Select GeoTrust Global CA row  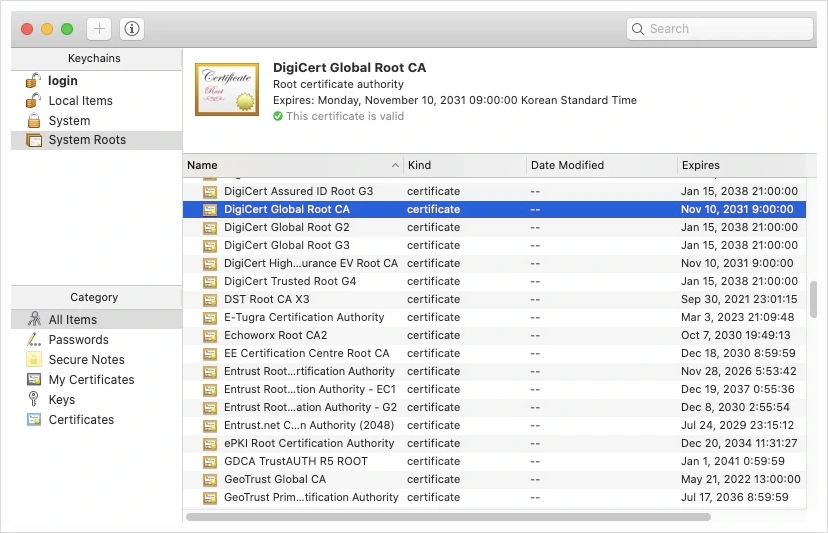point(494,479)
